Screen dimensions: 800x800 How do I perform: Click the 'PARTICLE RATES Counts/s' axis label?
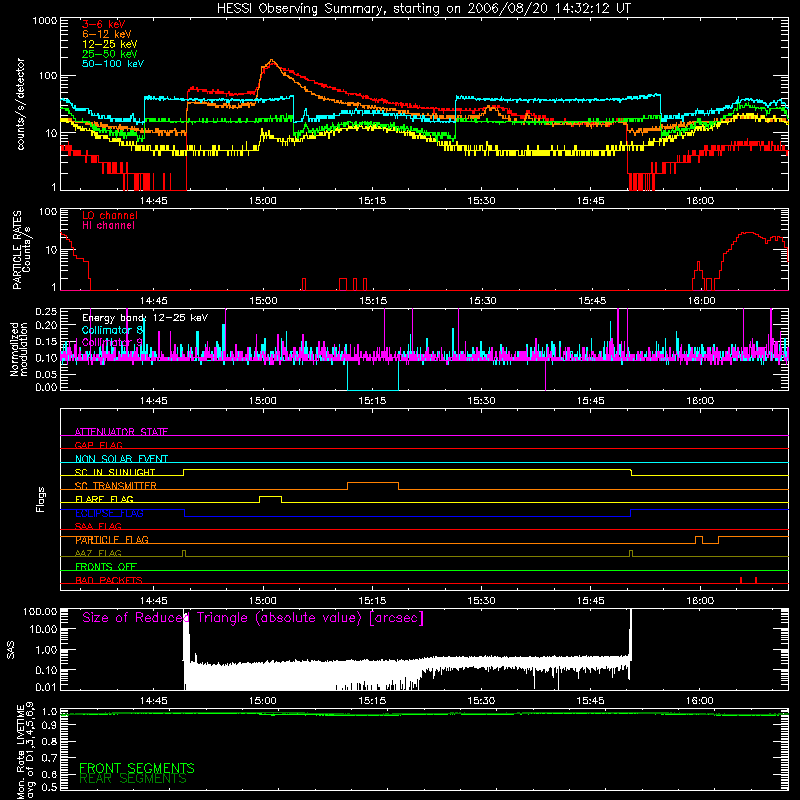click(x=21, y=250)
